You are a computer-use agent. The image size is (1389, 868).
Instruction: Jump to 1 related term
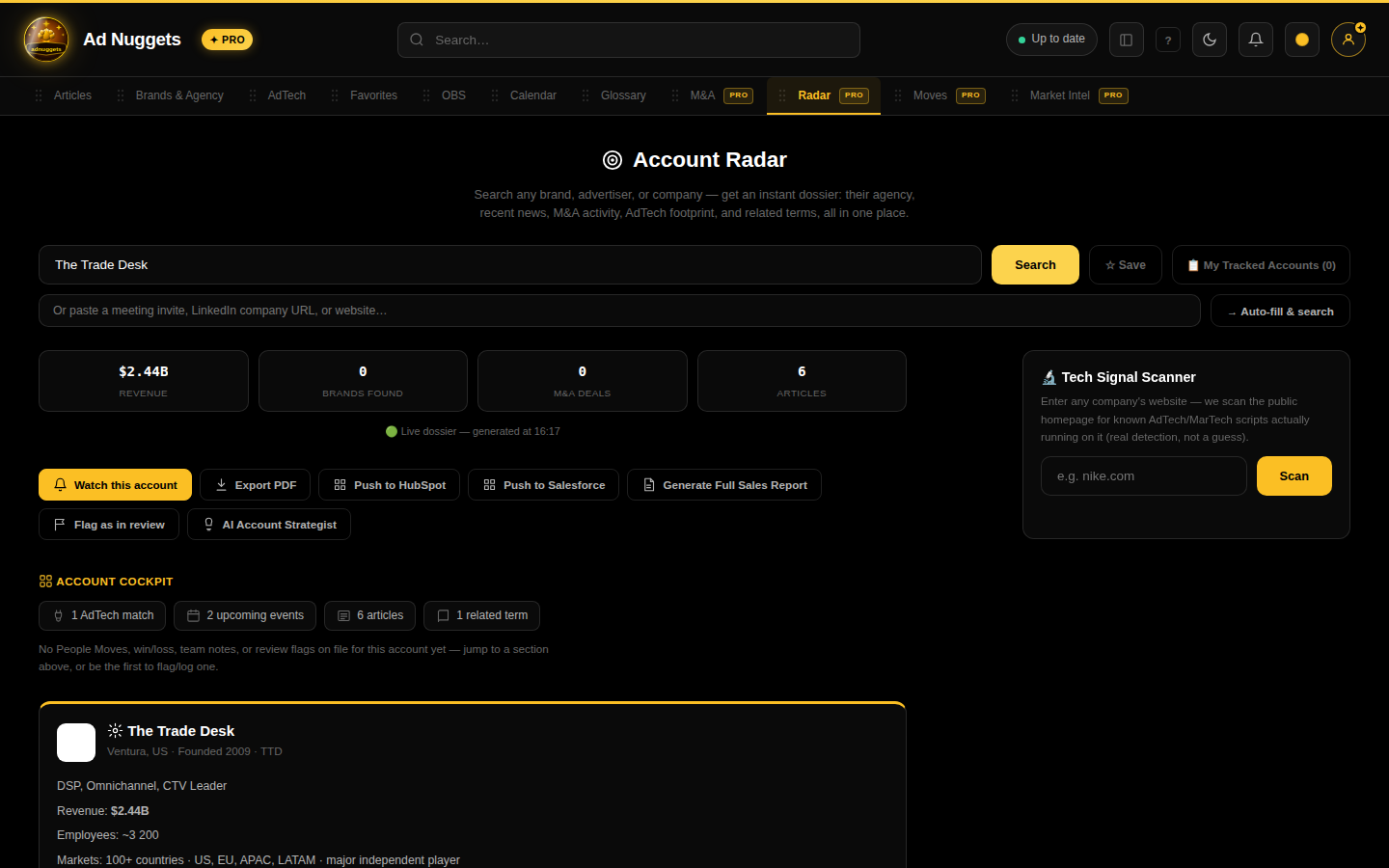coord(481,615)
